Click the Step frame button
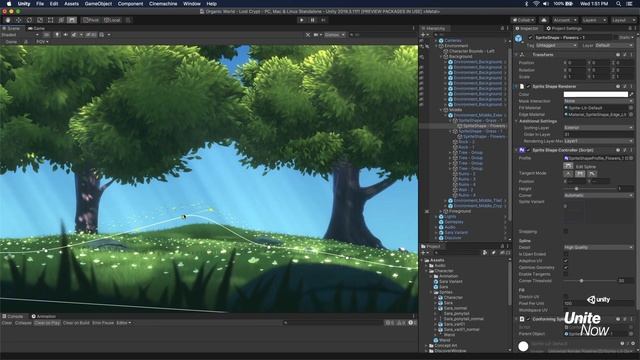Screen dimensions: 640x360 point(323,20)
